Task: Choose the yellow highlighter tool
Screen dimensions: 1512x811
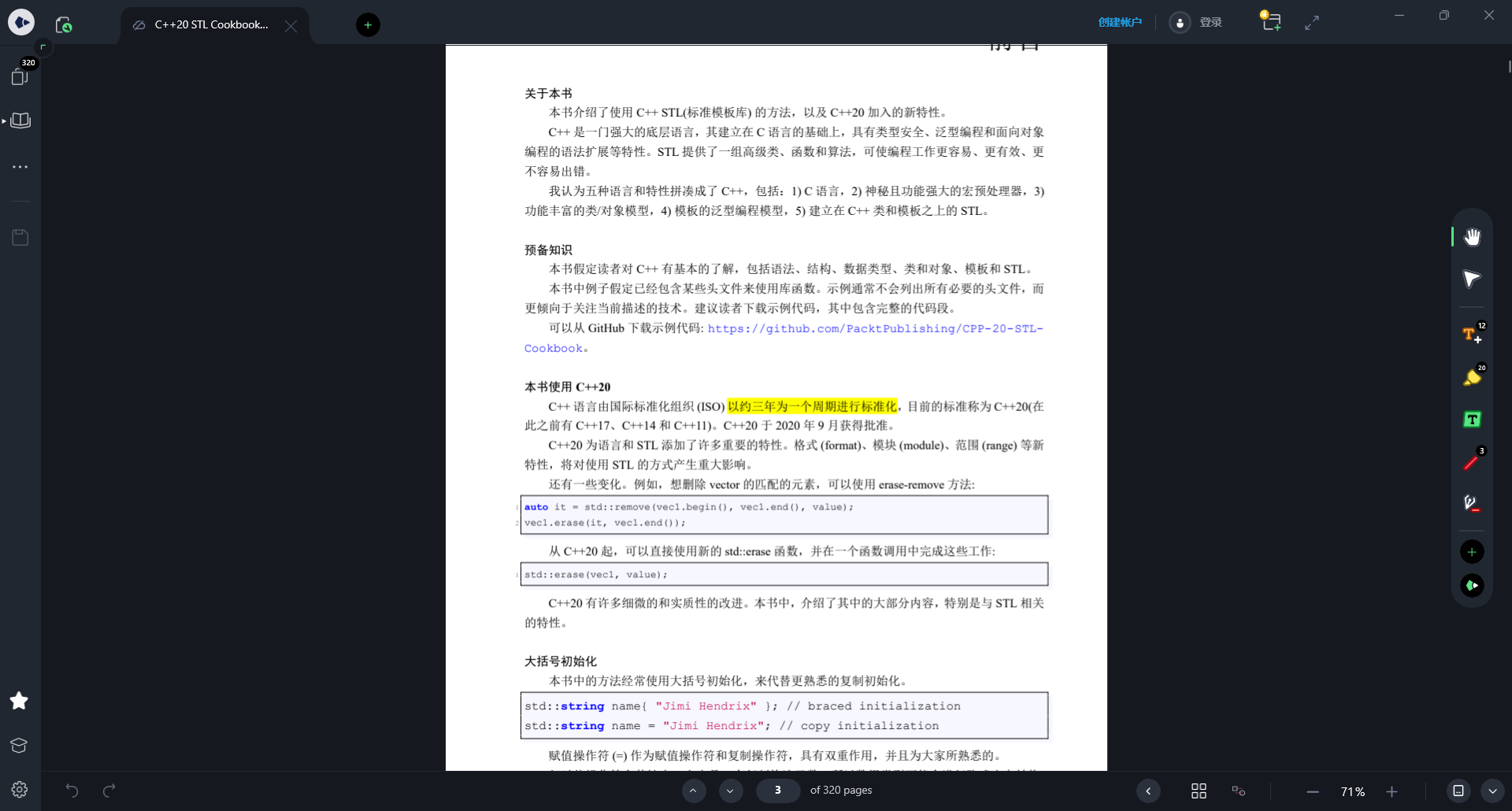Action: pyautogui.click(x=1472, y=377)
